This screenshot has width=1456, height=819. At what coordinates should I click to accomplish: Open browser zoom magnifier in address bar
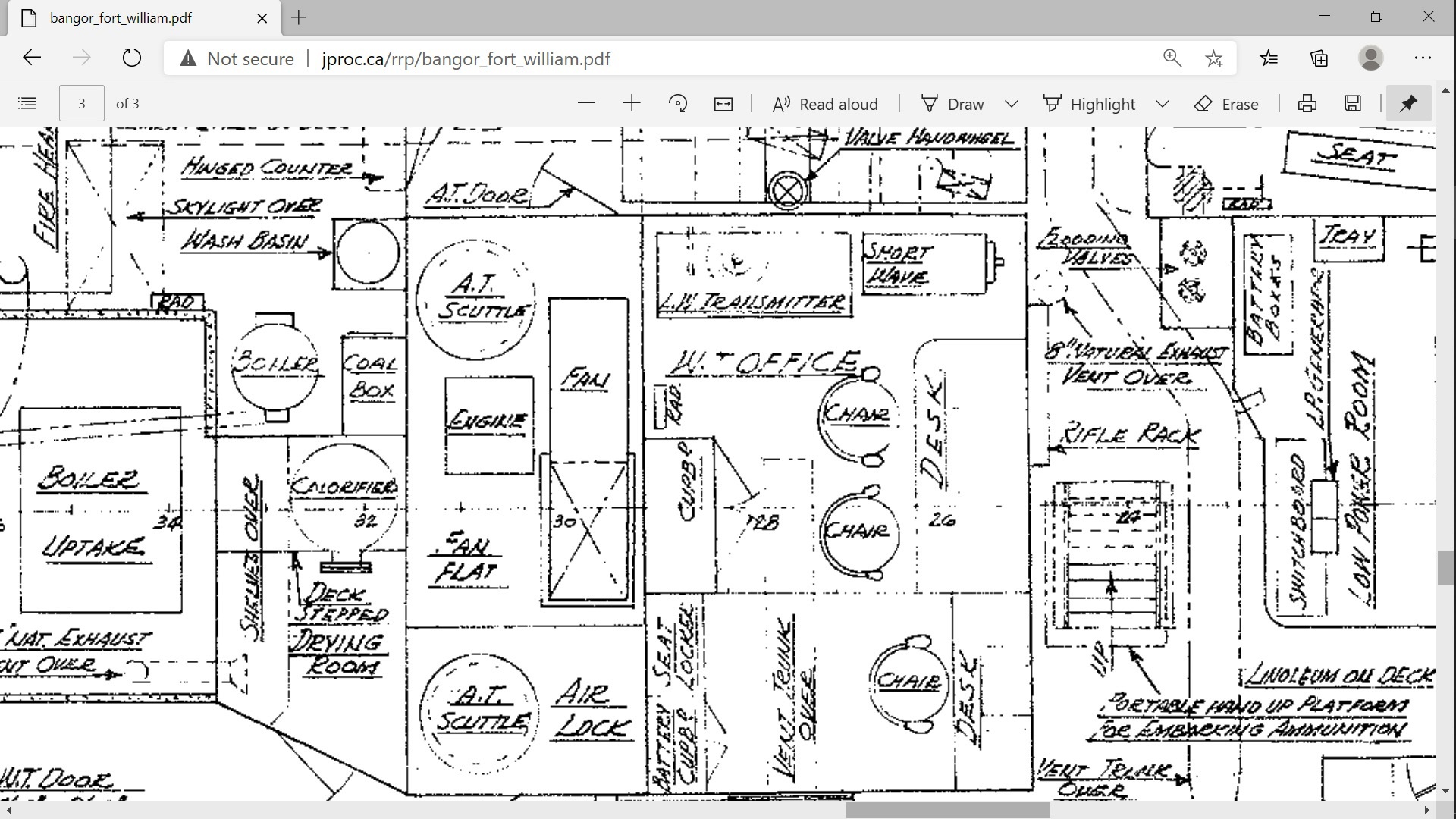coord(1172,58)
